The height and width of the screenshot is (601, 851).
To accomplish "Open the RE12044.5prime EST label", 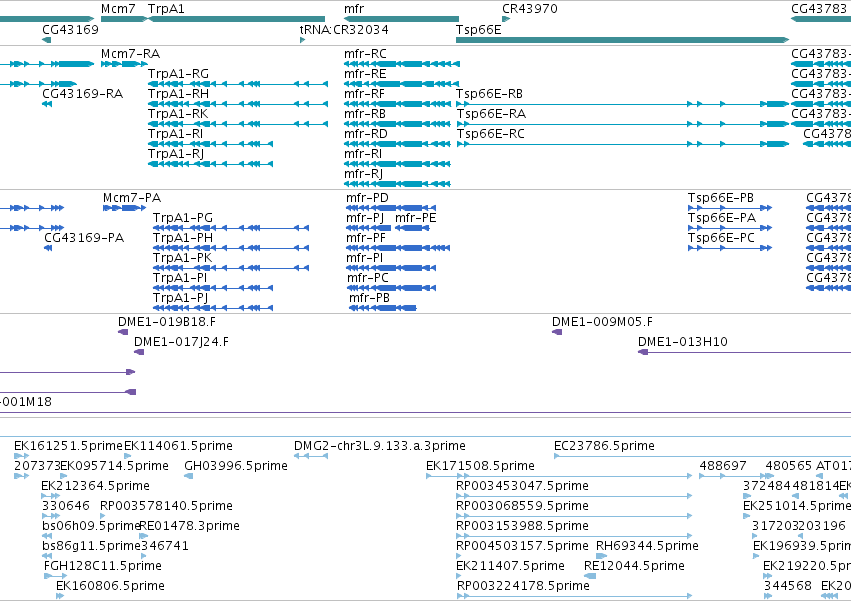I will 634,566.
